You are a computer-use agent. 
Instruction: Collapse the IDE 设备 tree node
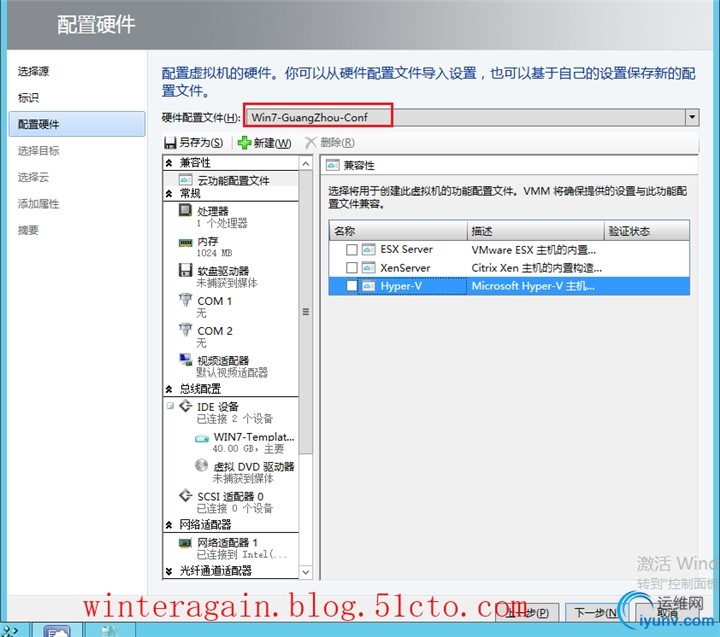(170, 406)
